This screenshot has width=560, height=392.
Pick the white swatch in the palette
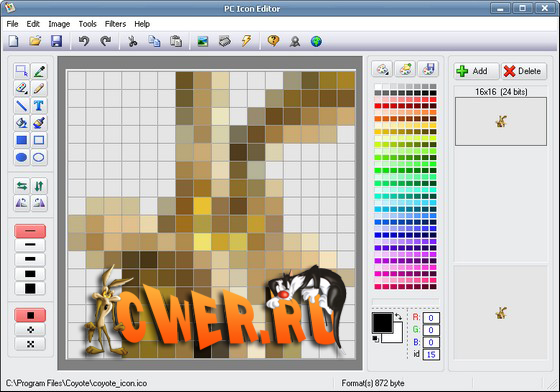coord(378,86)
